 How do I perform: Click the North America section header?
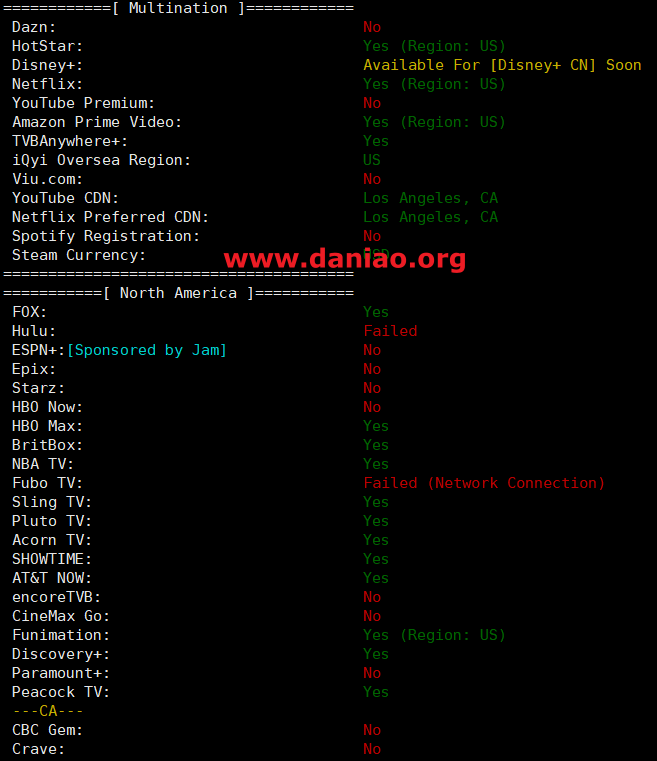179,293
